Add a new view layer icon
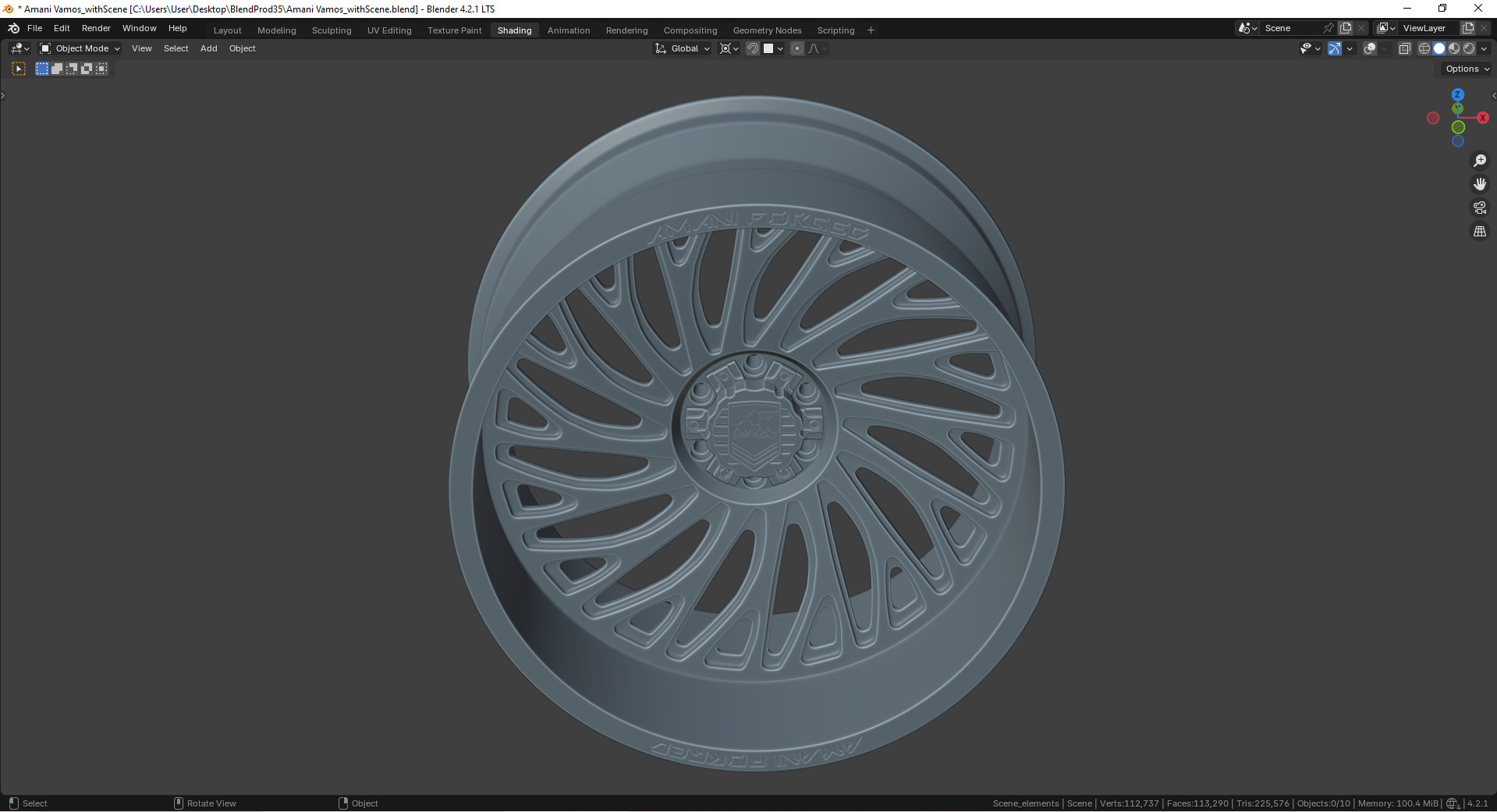Image resolution: width=1497 pixels, height=812 pixels. tap(1468, 28)
